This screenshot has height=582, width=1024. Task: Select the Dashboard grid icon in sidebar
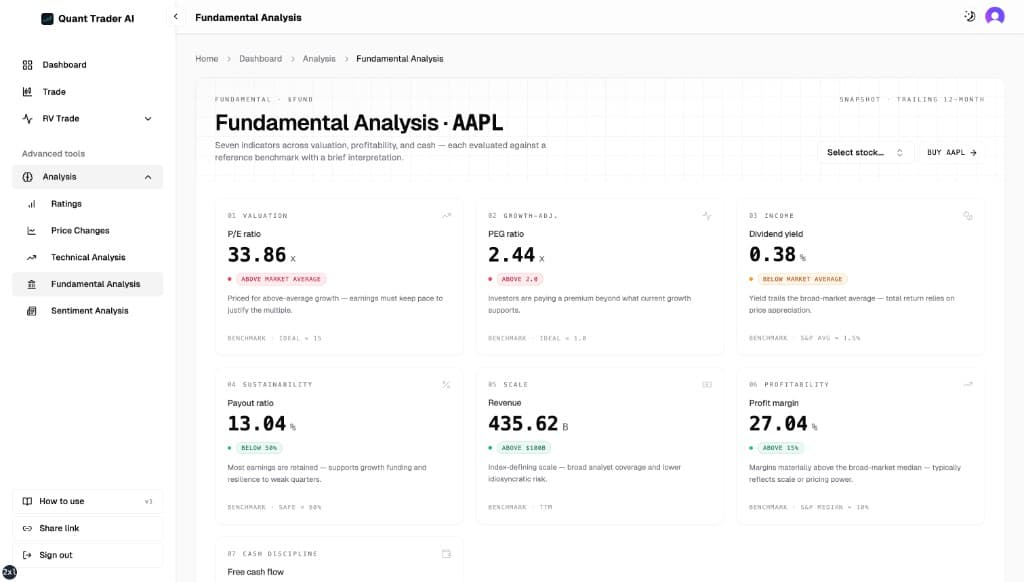pos(28,64)
